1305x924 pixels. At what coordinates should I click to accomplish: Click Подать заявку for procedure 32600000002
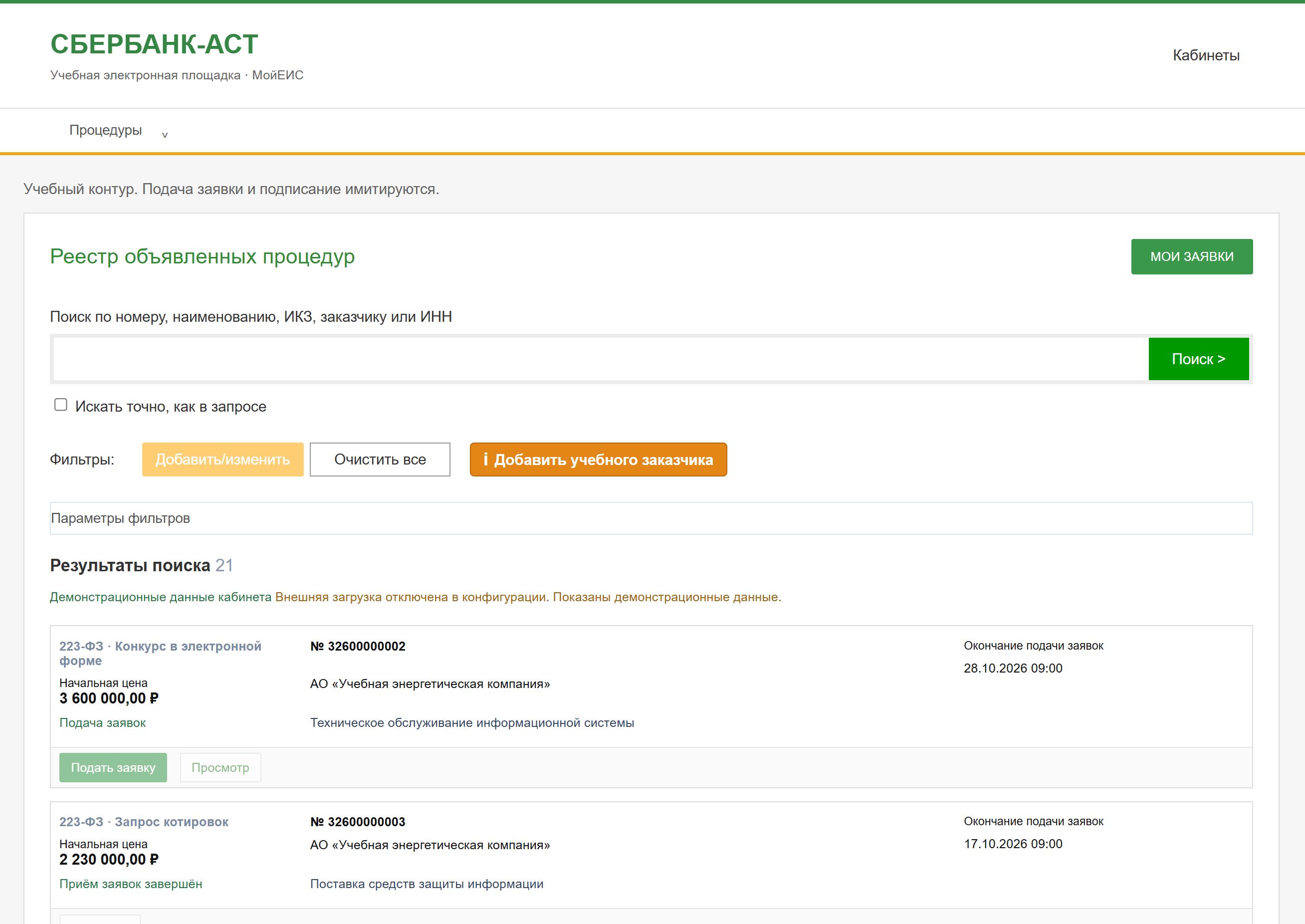113,767
